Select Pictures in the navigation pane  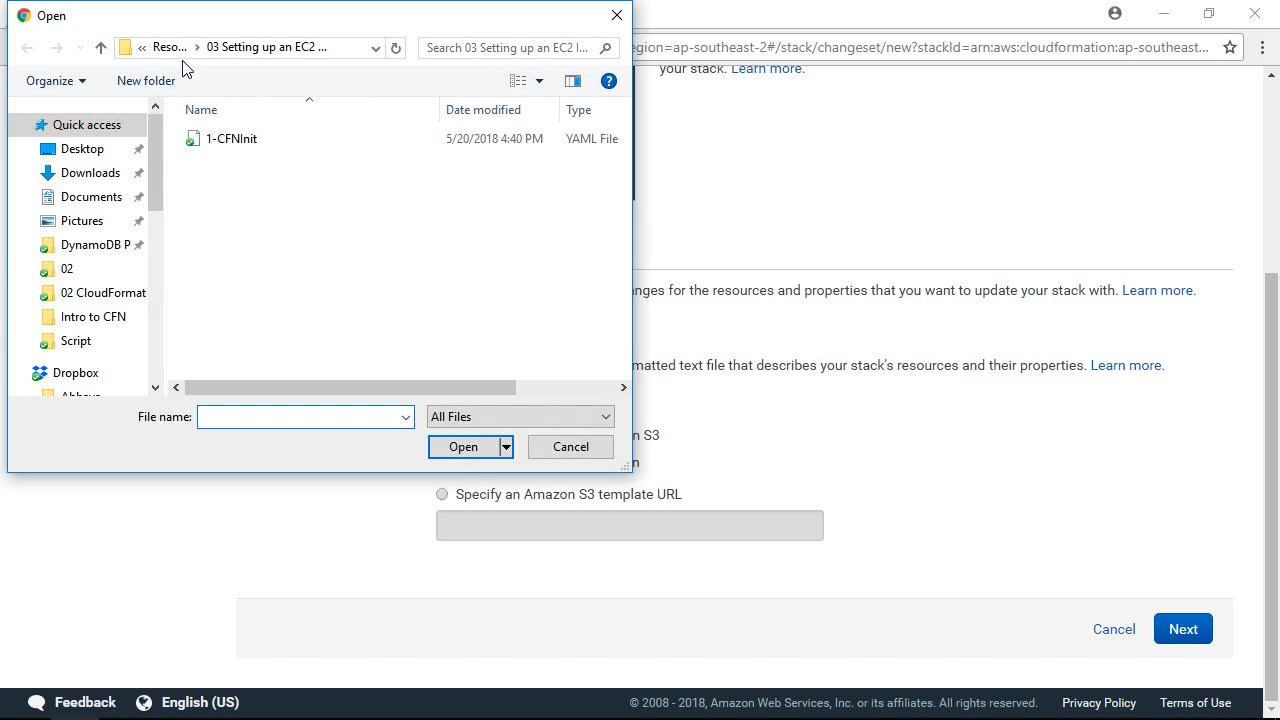point(82,221)
